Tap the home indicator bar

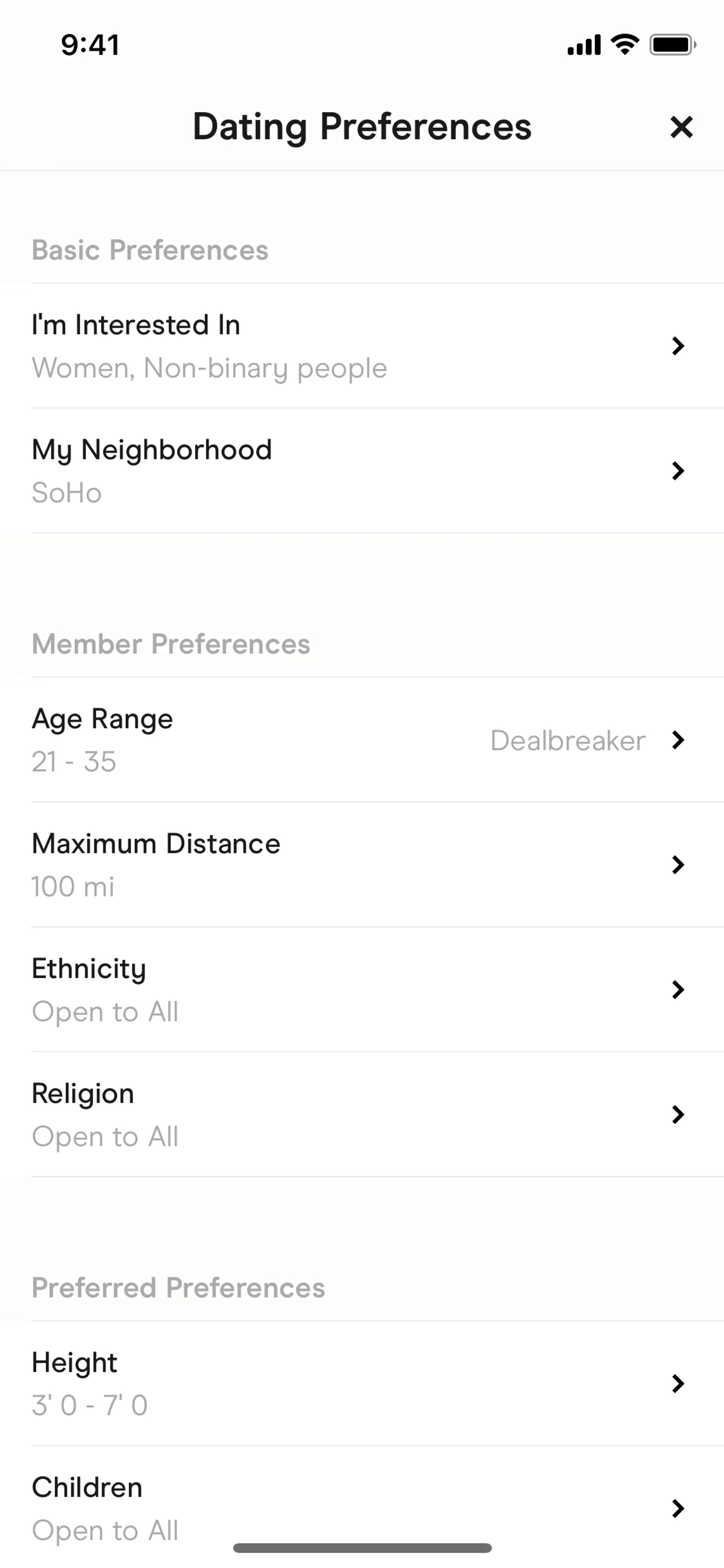362,1547
